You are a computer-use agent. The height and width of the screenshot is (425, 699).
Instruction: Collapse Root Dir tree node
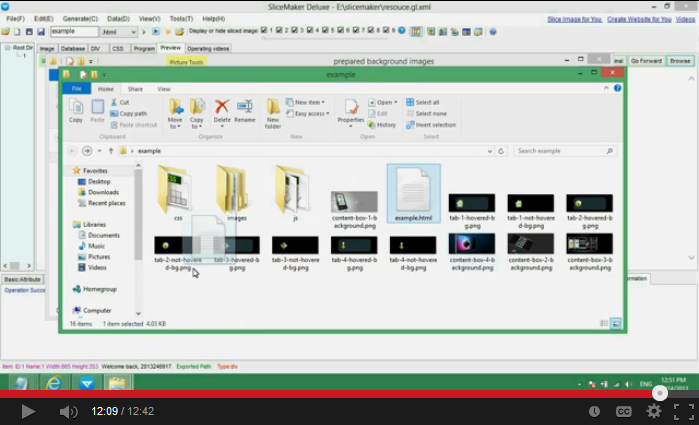pyautogui.click(x=8, y=48)
